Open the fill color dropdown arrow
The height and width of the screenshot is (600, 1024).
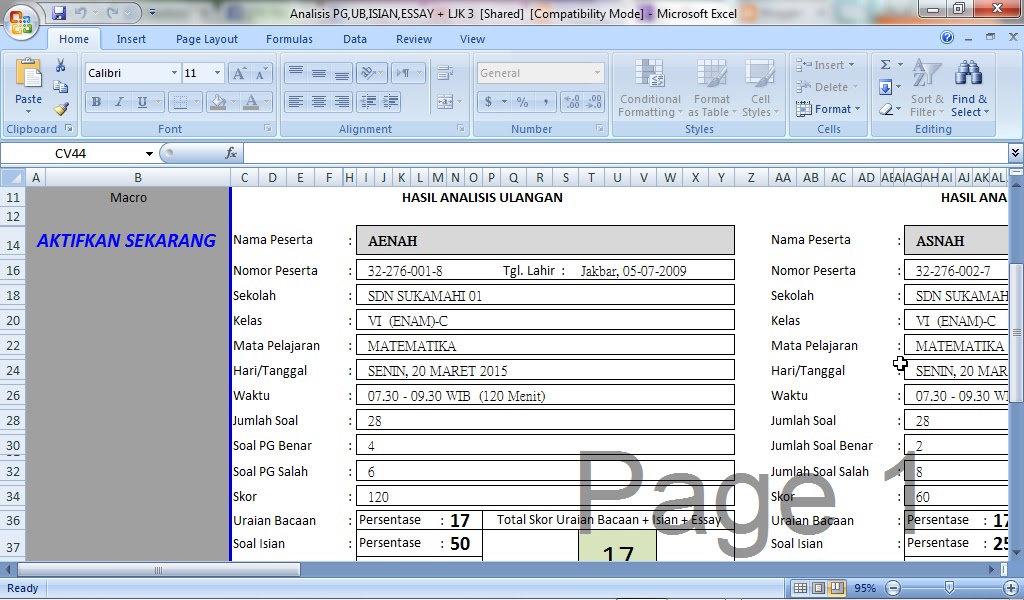(233, 102)
